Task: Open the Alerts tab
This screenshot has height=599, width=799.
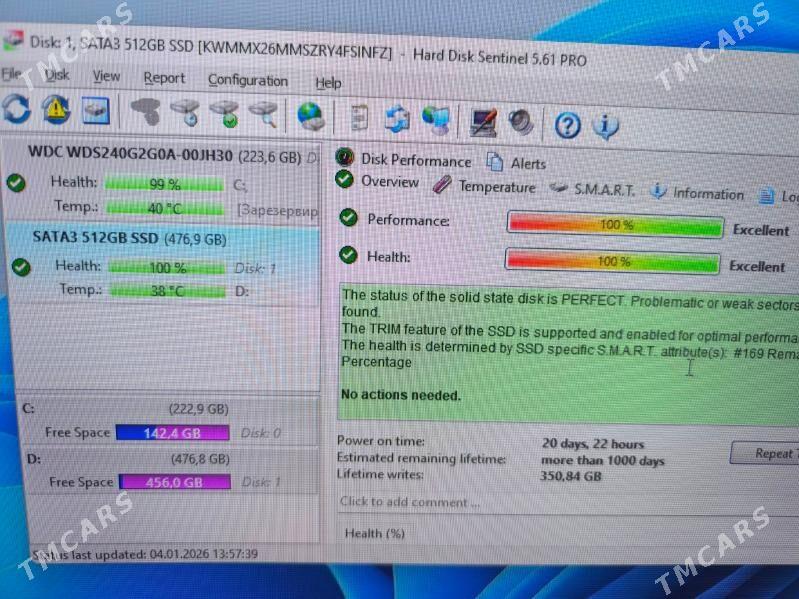Action: (527, 163)
